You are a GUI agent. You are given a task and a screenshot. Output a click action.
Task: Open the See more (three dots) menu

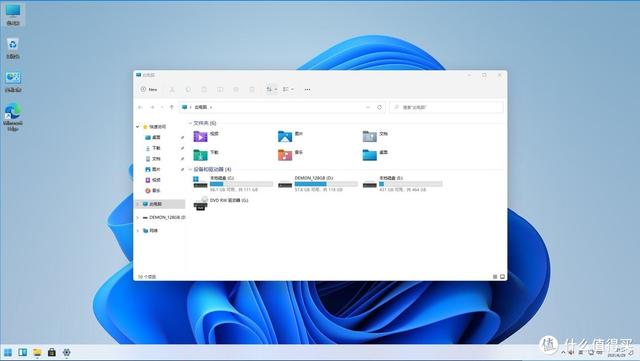(307, 89)
